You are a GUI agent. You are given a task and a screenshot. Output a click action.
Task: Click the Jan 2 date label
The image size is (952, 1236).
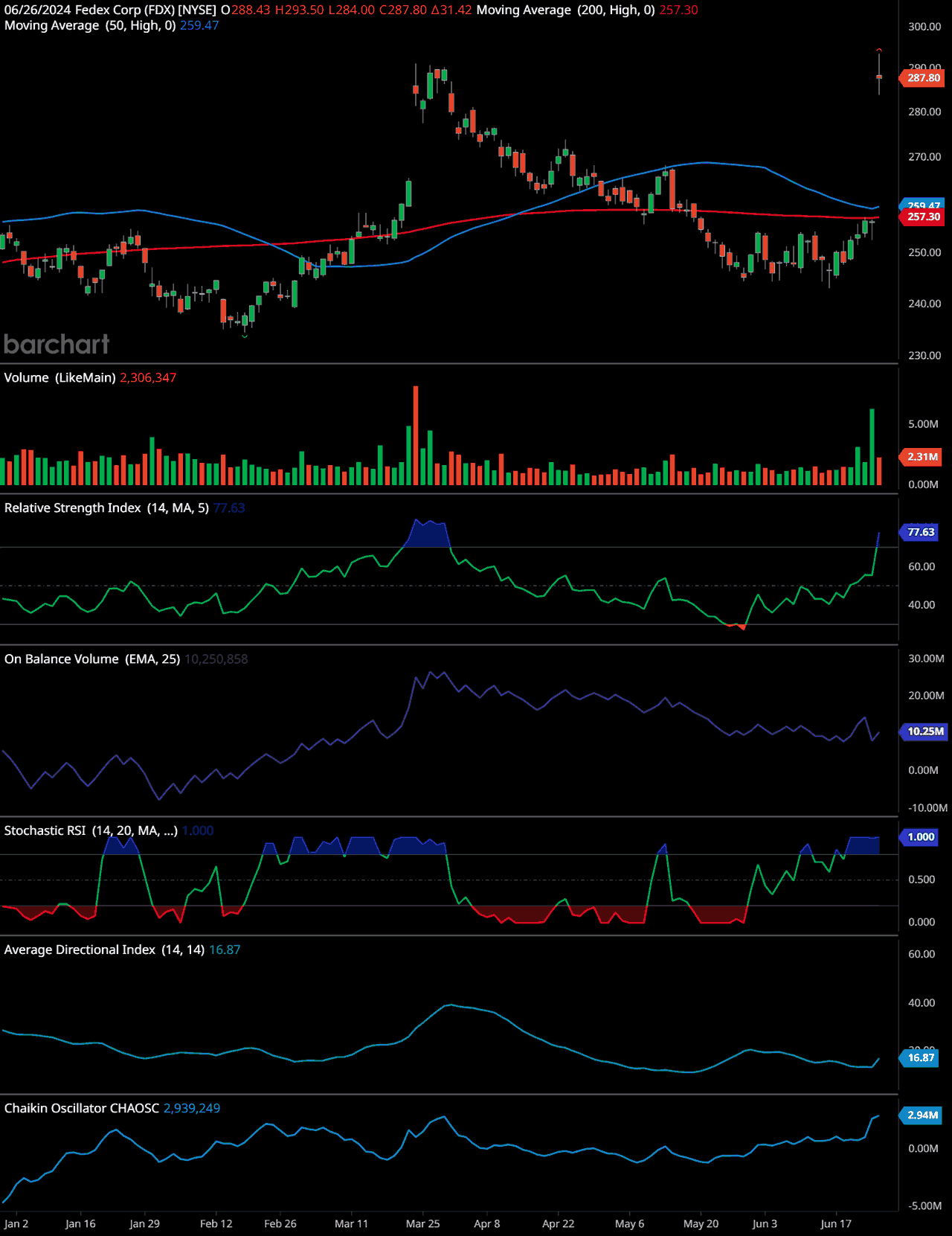point(16,1223)
